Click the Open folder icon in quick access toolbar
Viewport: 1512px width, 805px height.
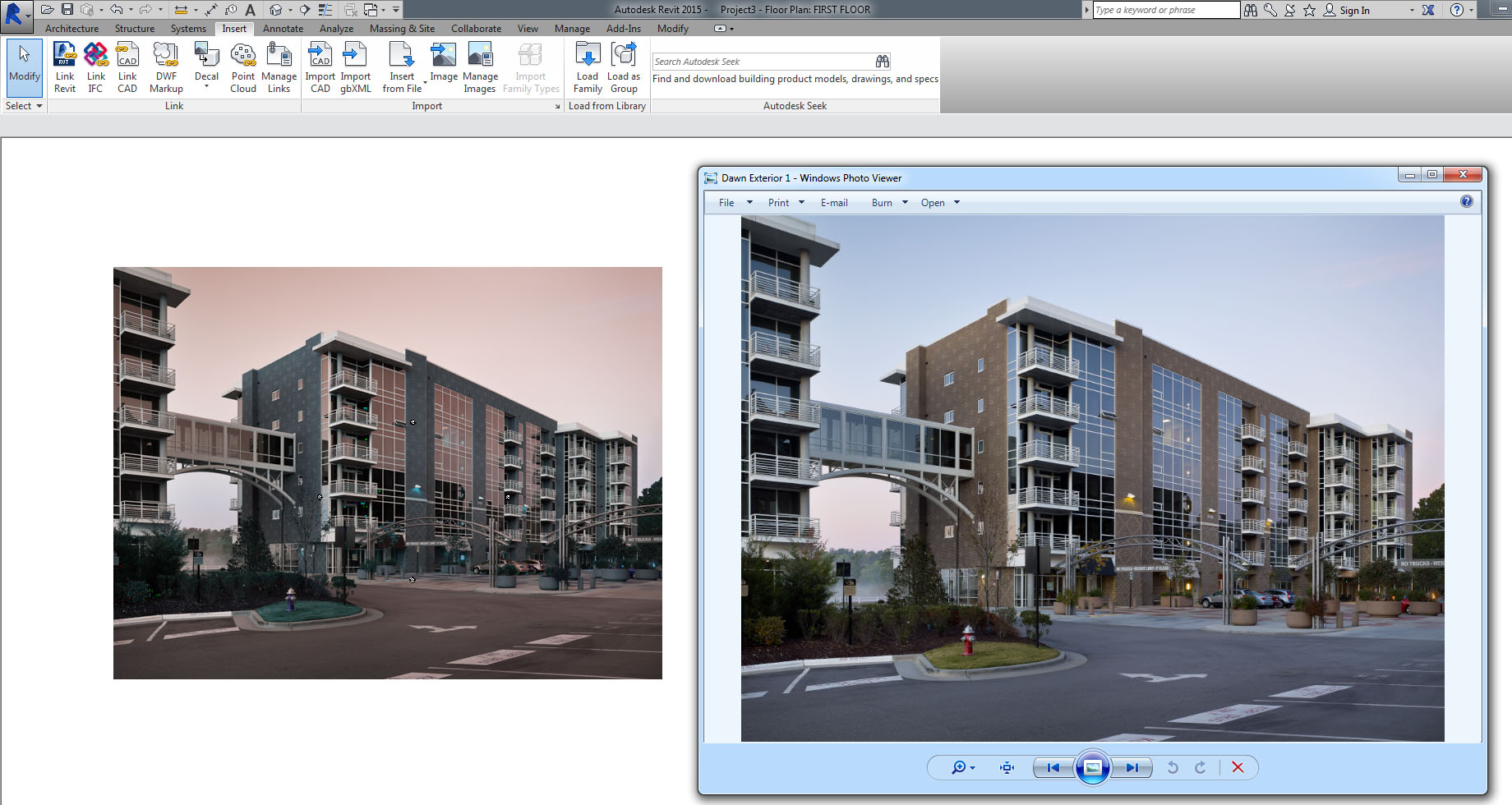click(x=48, y=10)
